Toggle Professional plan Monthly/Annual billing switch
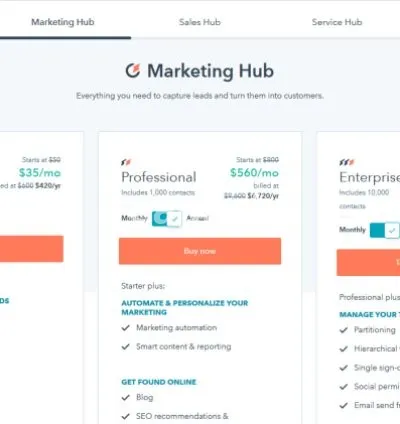Screen dimensions: 400x424 click(x=167, y=219)
